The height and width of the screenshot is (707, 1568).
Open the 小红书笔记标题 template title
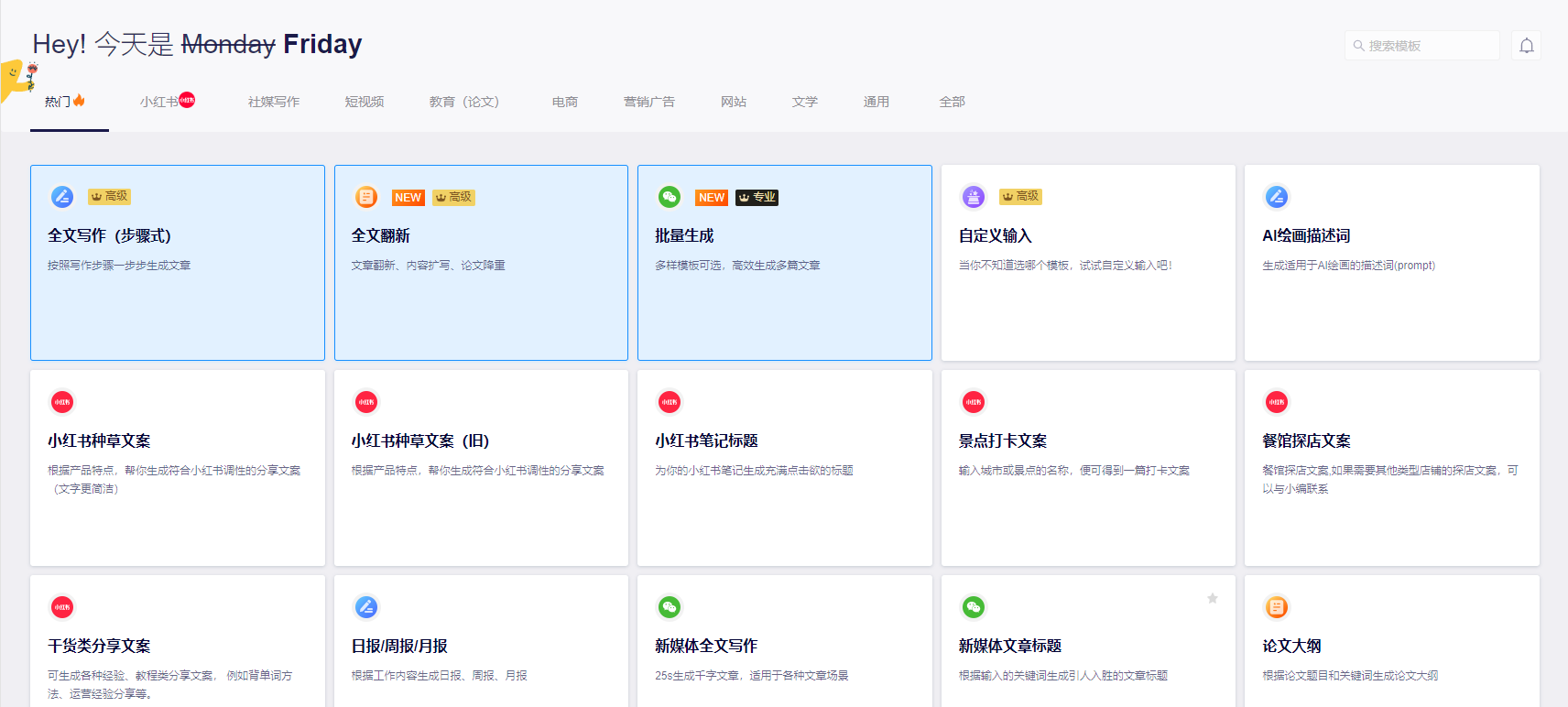pos(706,441)
